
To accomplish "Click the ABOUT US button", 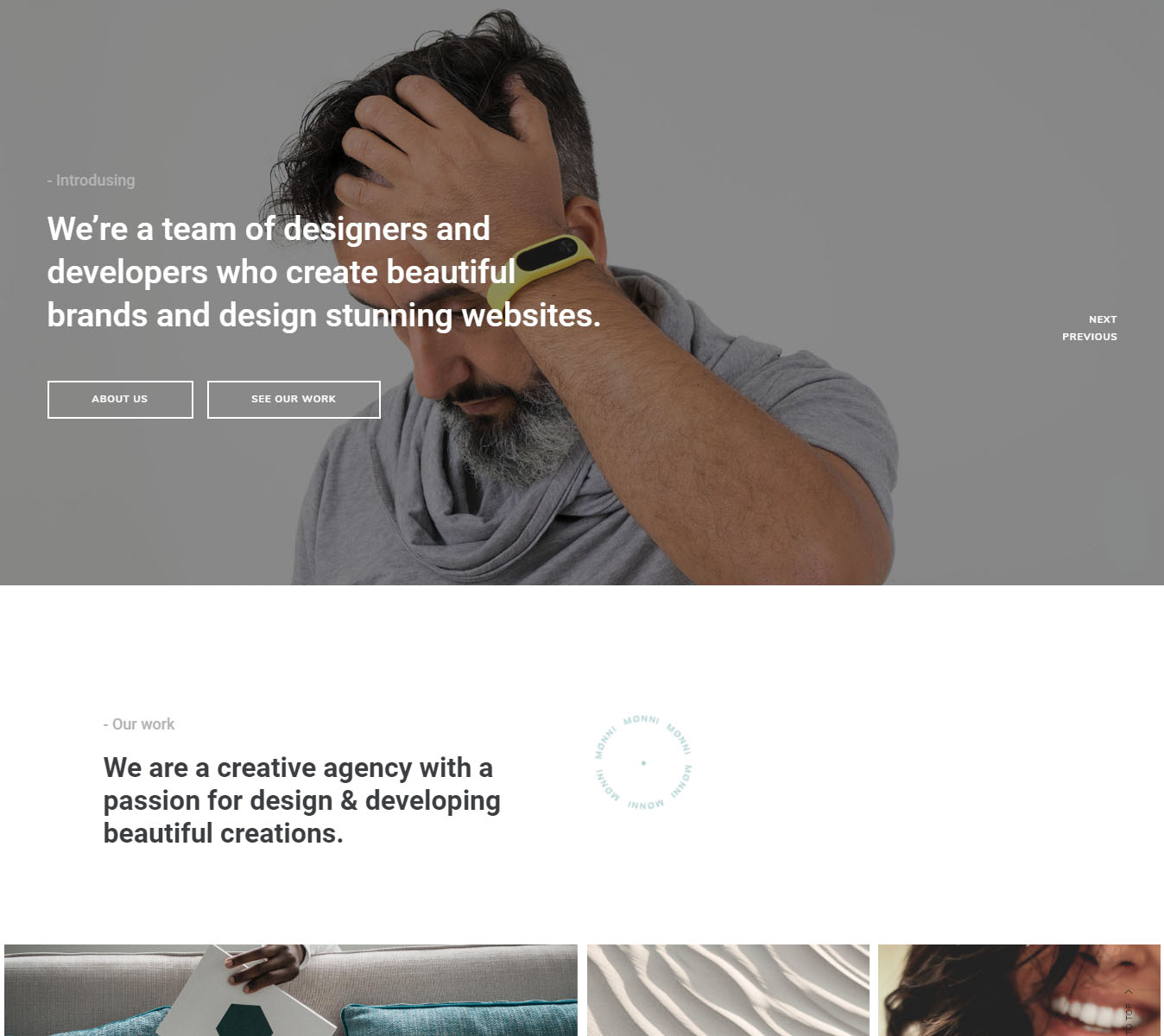I will [120, 400].
